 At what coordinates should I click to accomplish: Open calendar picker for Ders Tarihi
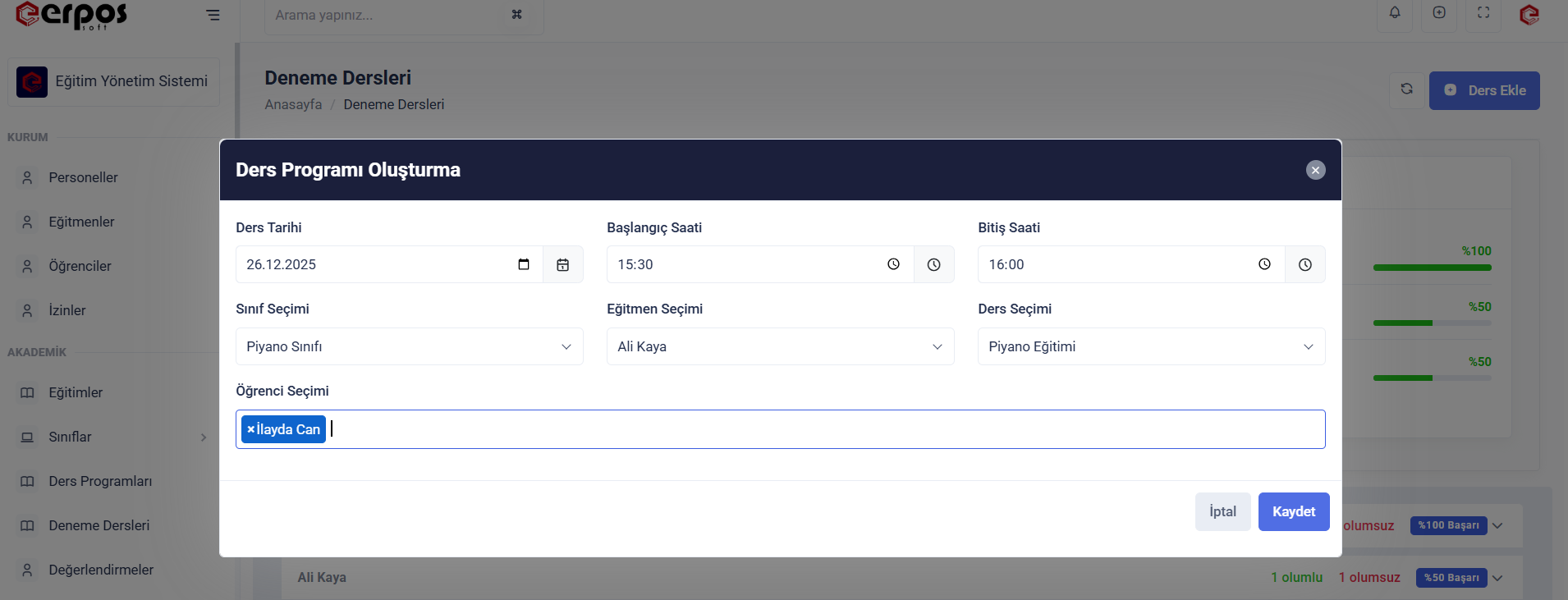pyautogui.click(x=562, y=264)
